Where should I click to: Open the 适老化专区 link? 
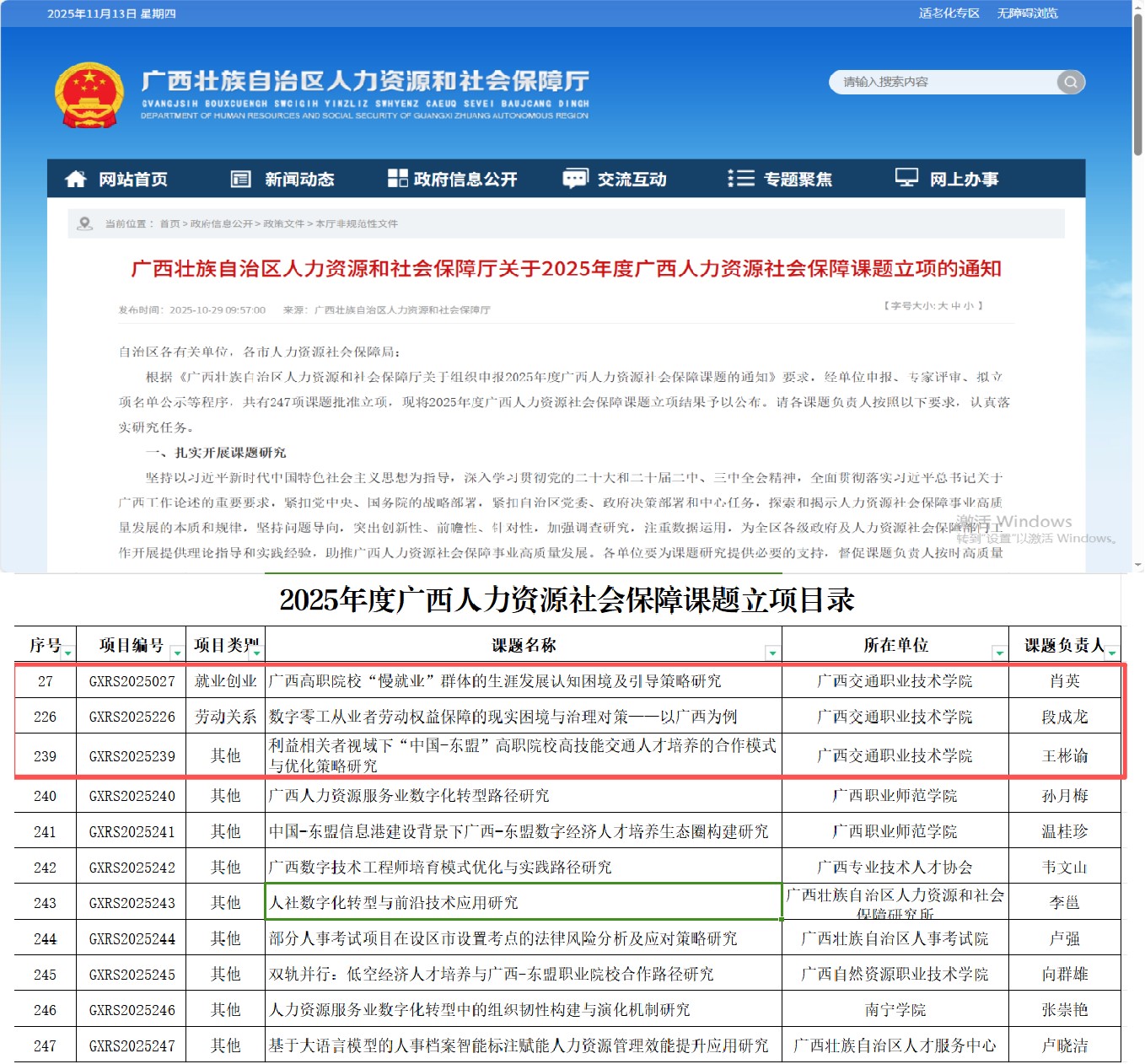coord(949,13)
